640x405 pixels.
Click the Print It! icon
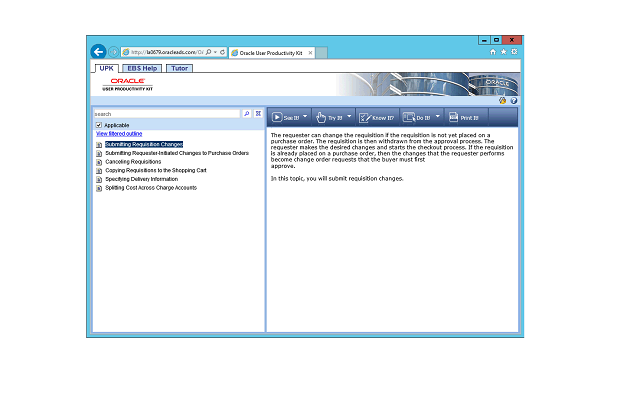point(463,117)
